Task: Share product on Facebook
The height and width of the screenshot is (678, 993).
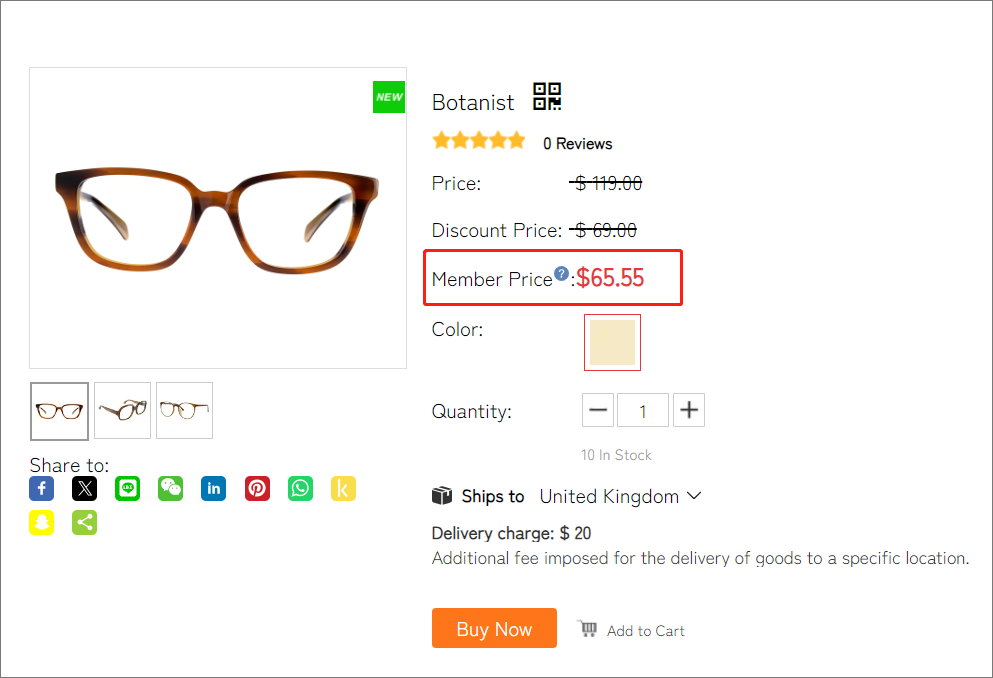Action: pyautogui.click(x=42, y=489)
